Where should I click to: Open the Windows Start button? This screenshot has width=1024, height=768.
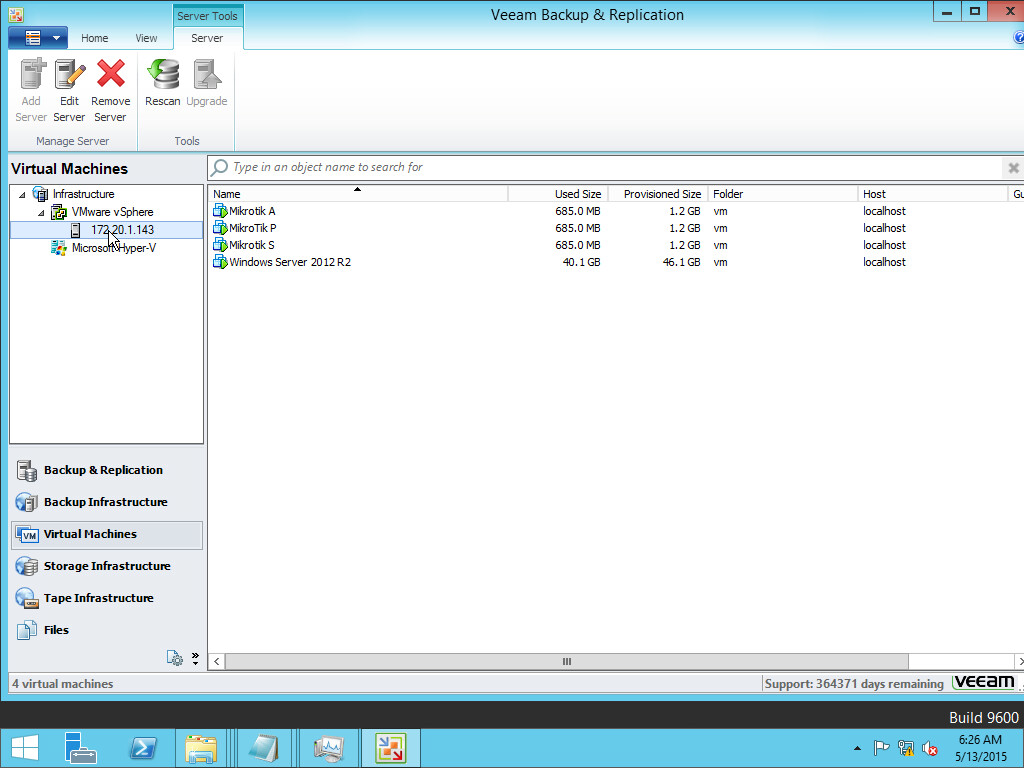pyautogui.click(x=25, y=748)
